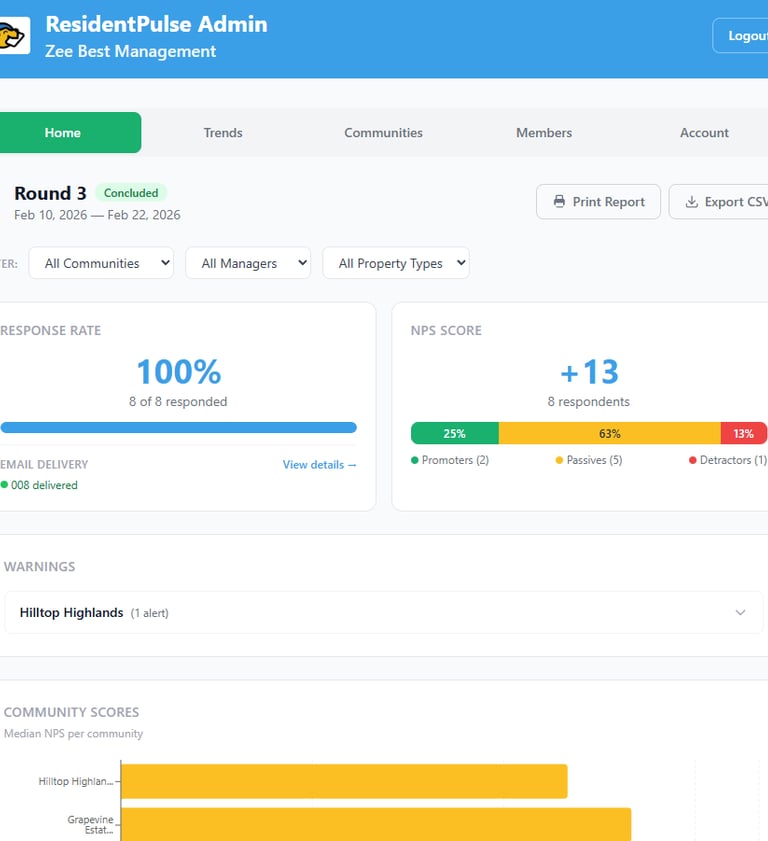
Task: Click the download icon in Export CSV
Action: pos(692,202)
